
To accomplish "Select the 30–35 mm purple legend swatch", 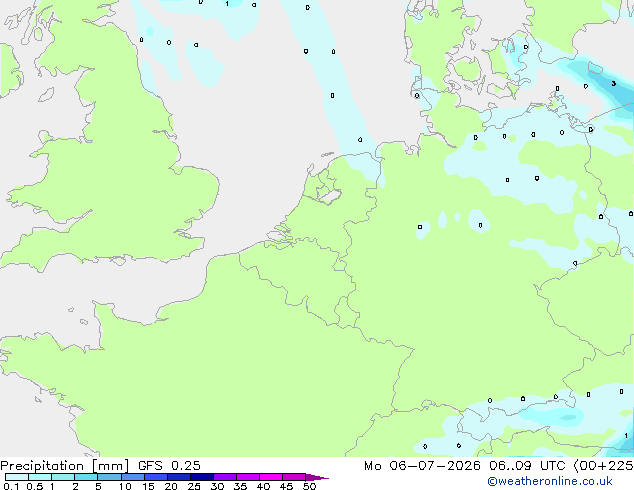I will 224,477.
